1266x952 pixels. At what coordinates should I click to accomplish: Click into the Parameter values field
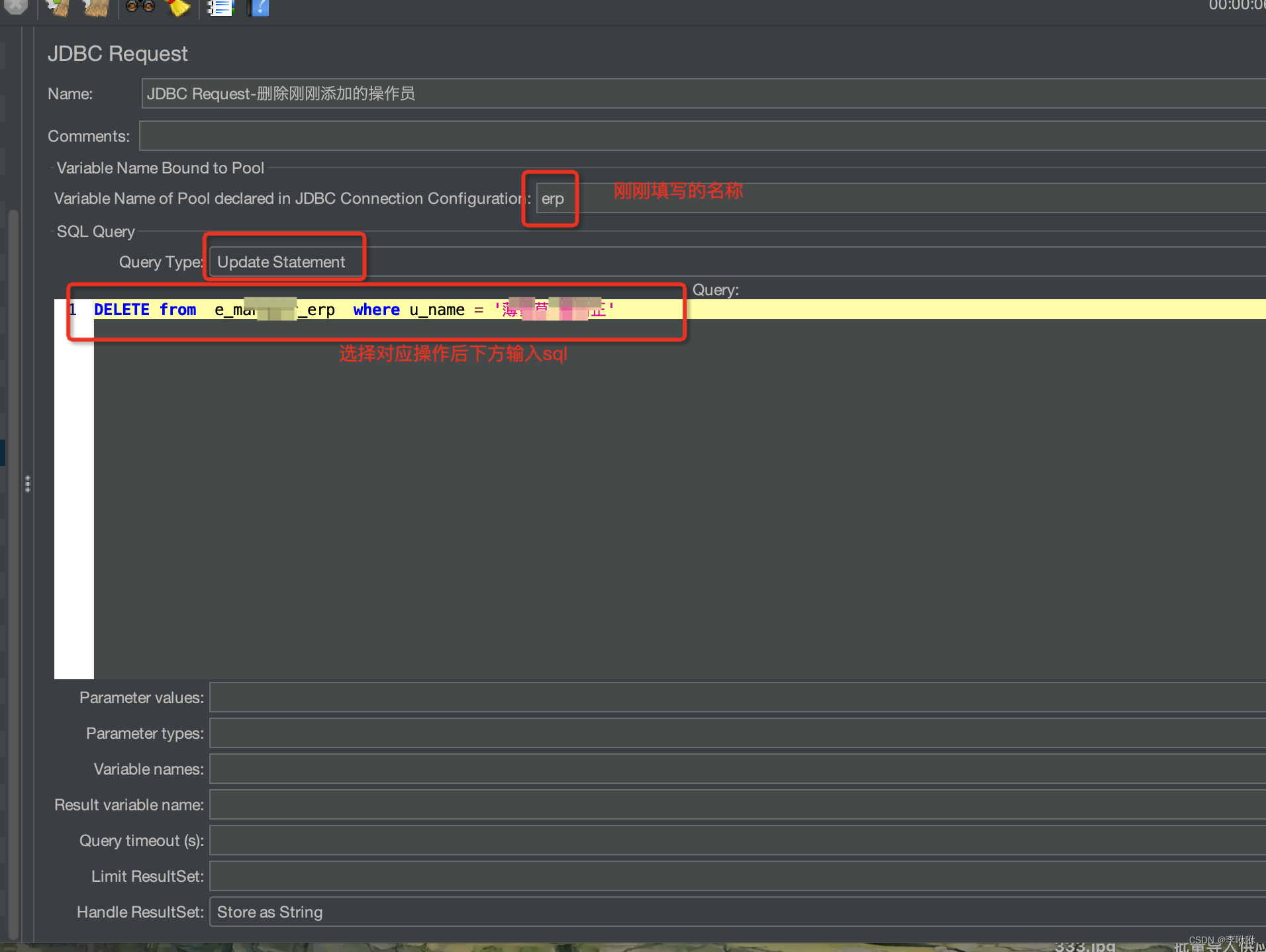click(738, 697)
